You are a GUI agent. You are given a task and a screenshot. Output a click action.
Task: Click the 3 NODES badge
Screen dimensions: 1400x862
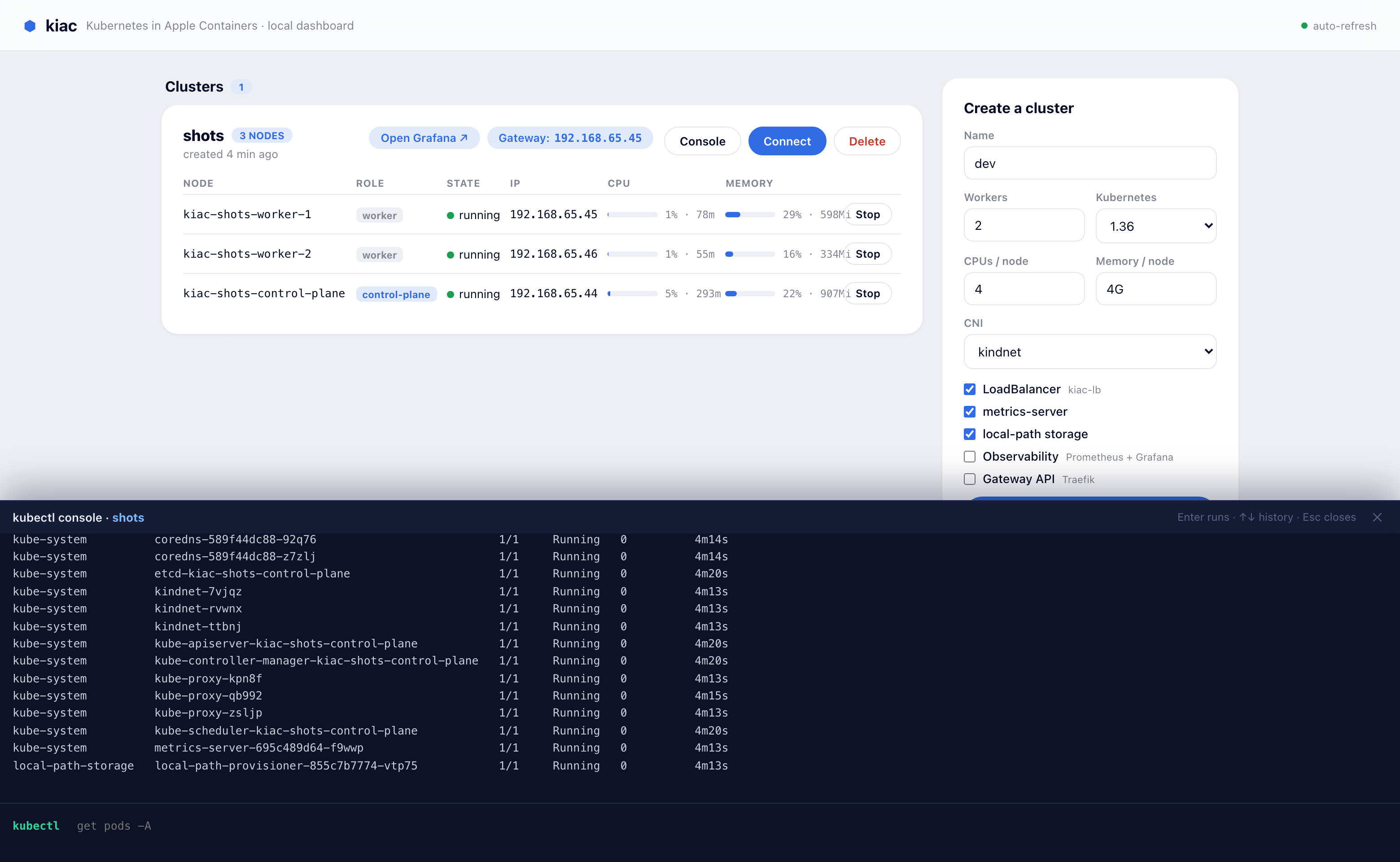click(262, 136)
